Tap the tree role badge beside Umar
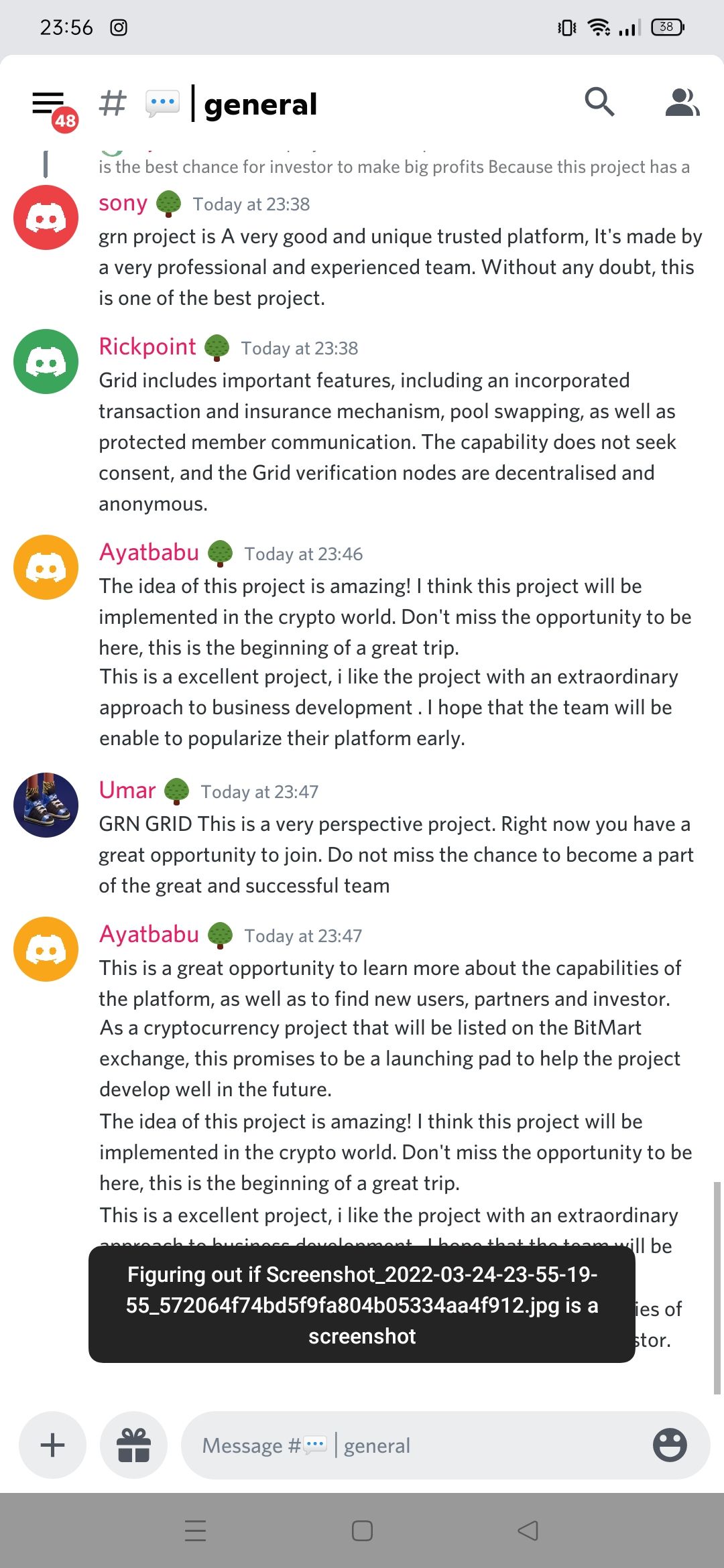This screenshot has height=1568, width=724. 176,791
